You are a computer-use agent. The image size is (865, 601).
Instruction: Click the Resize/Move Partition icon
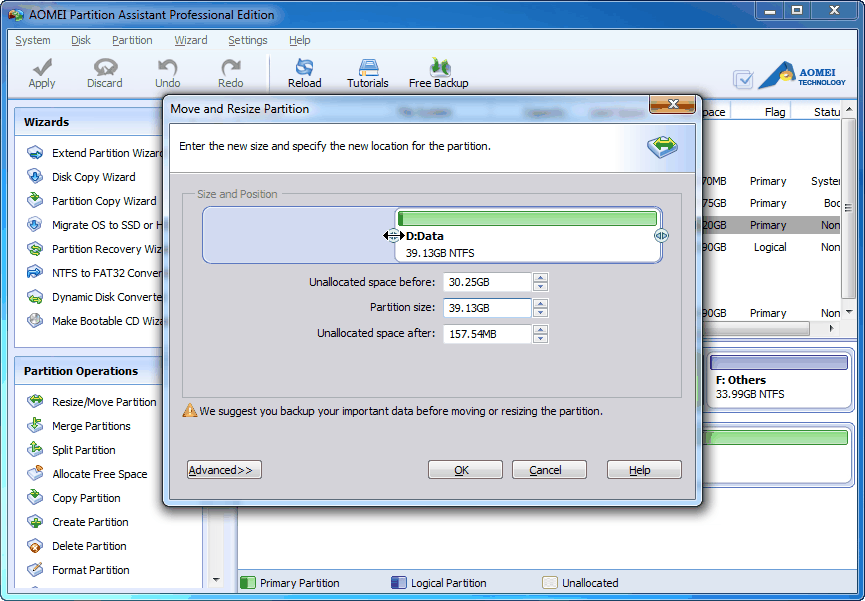(35, 401)
